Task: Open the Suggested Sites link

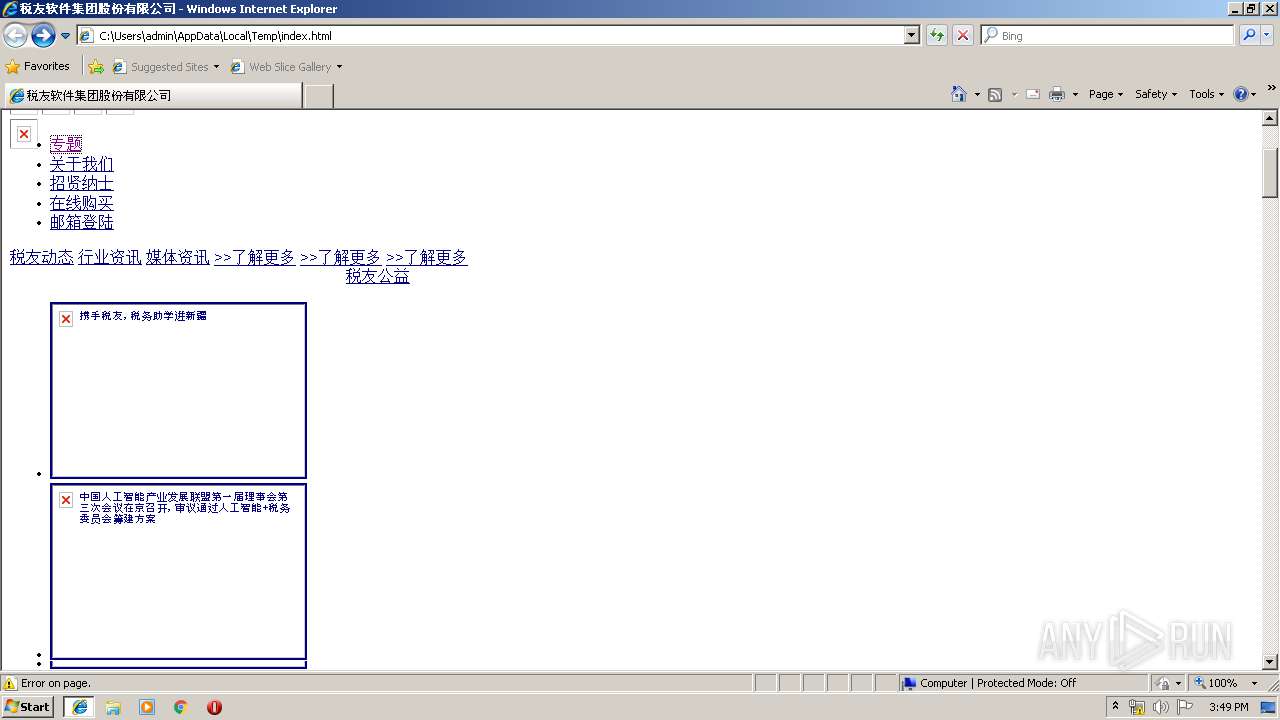Action: click(x=165, y=67)
